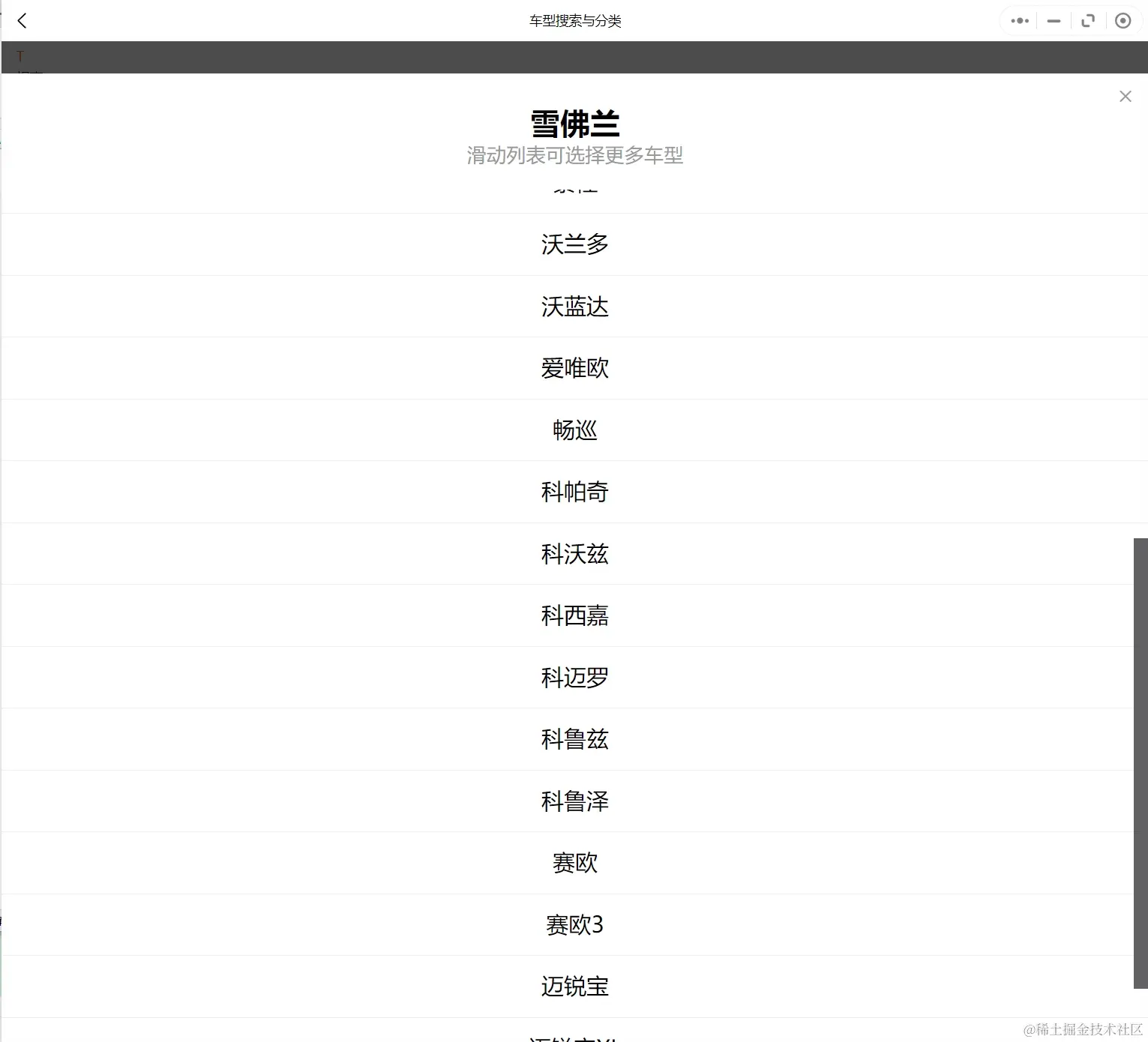This screenshot has height=1042, width=1148.
Task: Minimize the mini-program capsule
Action: point(1053,20)
